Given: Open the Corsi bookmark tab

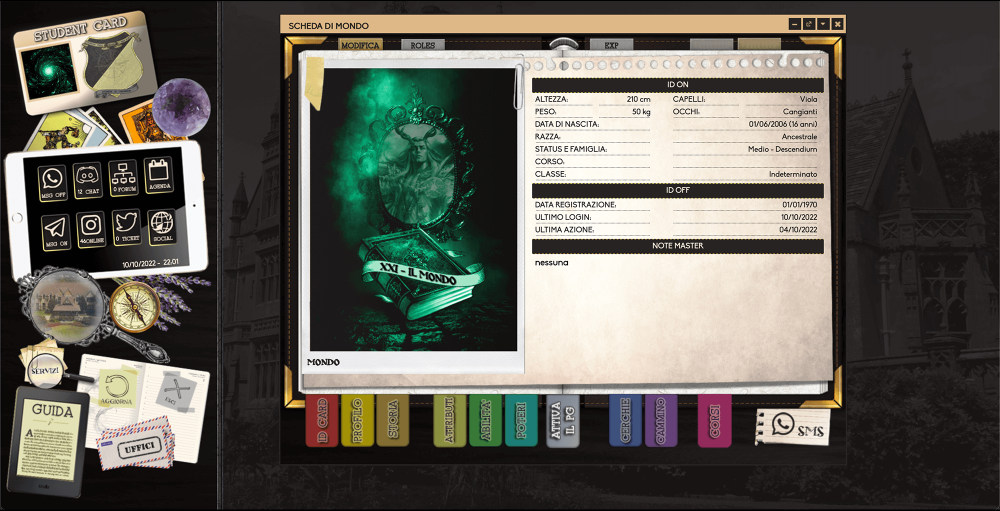Looking at the screenshot, I should click(x=714, y=420).
